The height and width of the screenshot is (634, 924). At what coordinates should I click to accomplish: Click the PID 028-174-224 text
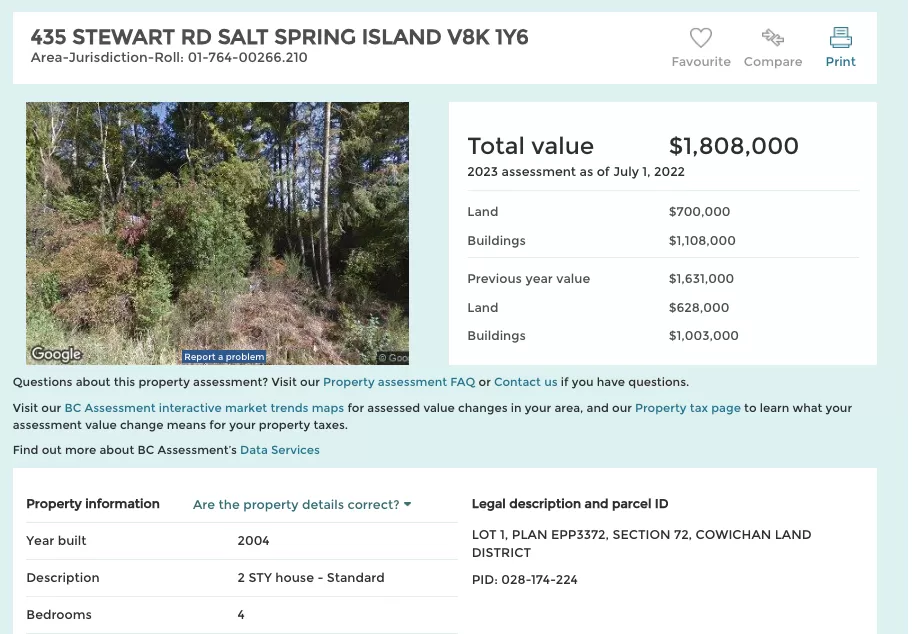coord(524,580)
